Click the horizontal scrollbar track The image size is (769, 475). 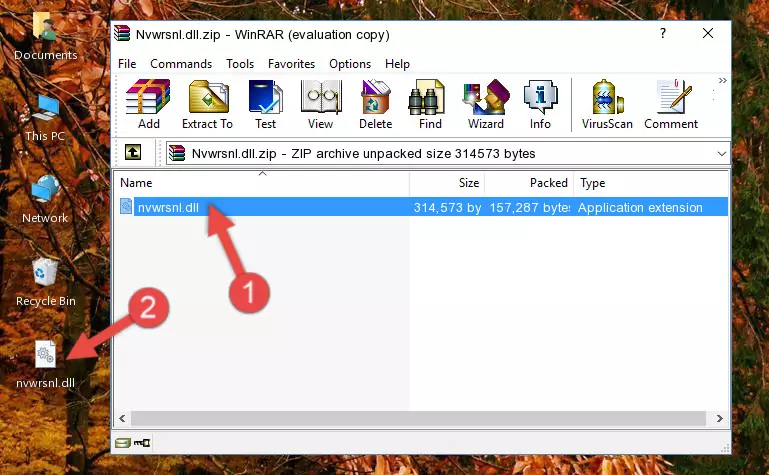click(418, 418)
